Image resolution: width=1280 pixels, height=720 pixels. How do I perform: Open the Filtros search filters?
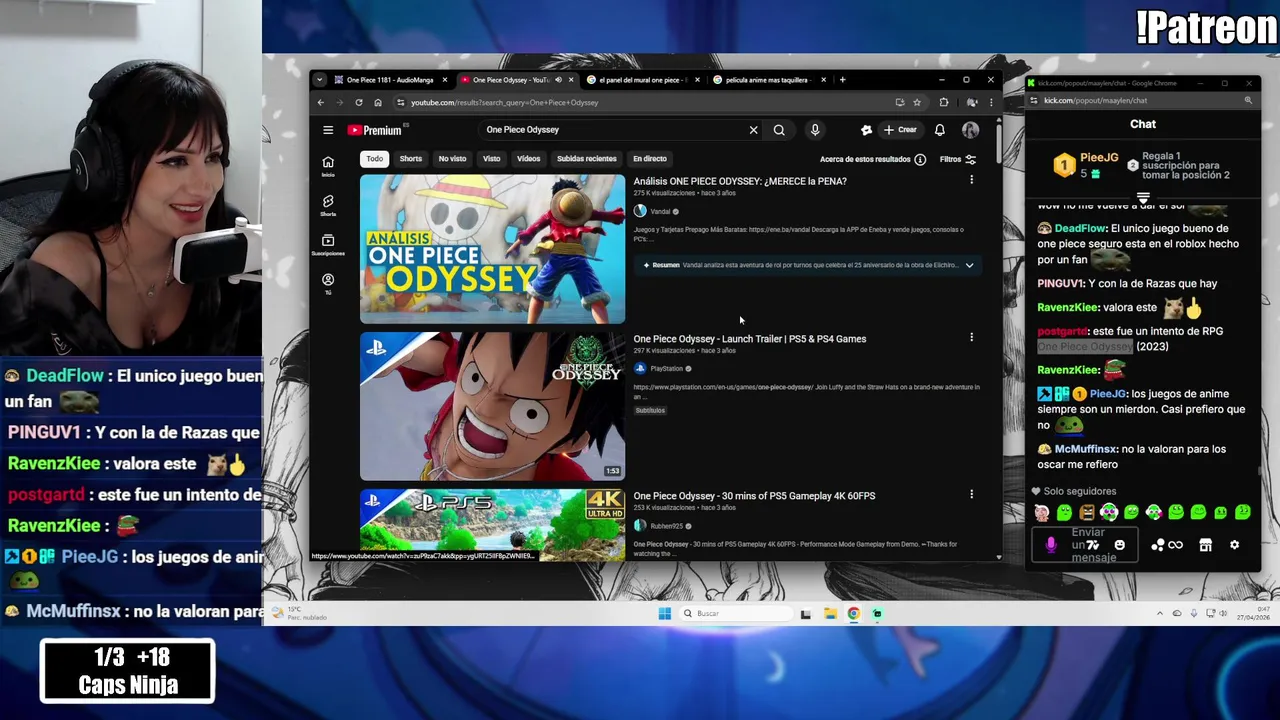tap(958, 159)
